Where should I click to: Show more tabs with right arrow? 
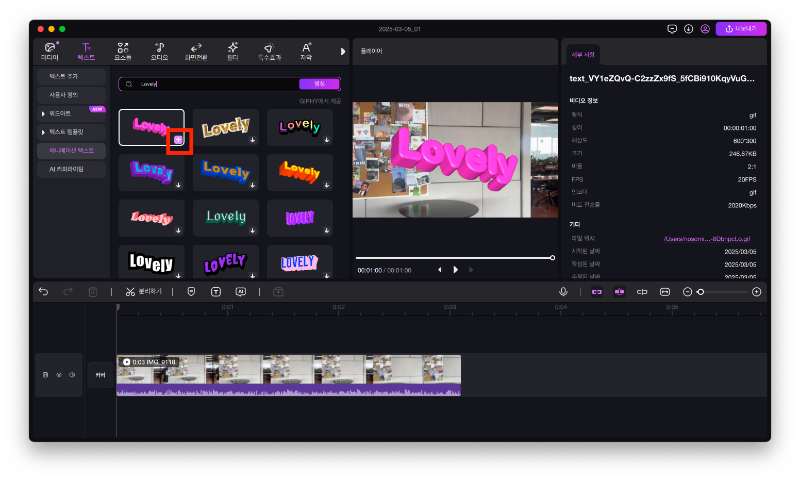343,51
